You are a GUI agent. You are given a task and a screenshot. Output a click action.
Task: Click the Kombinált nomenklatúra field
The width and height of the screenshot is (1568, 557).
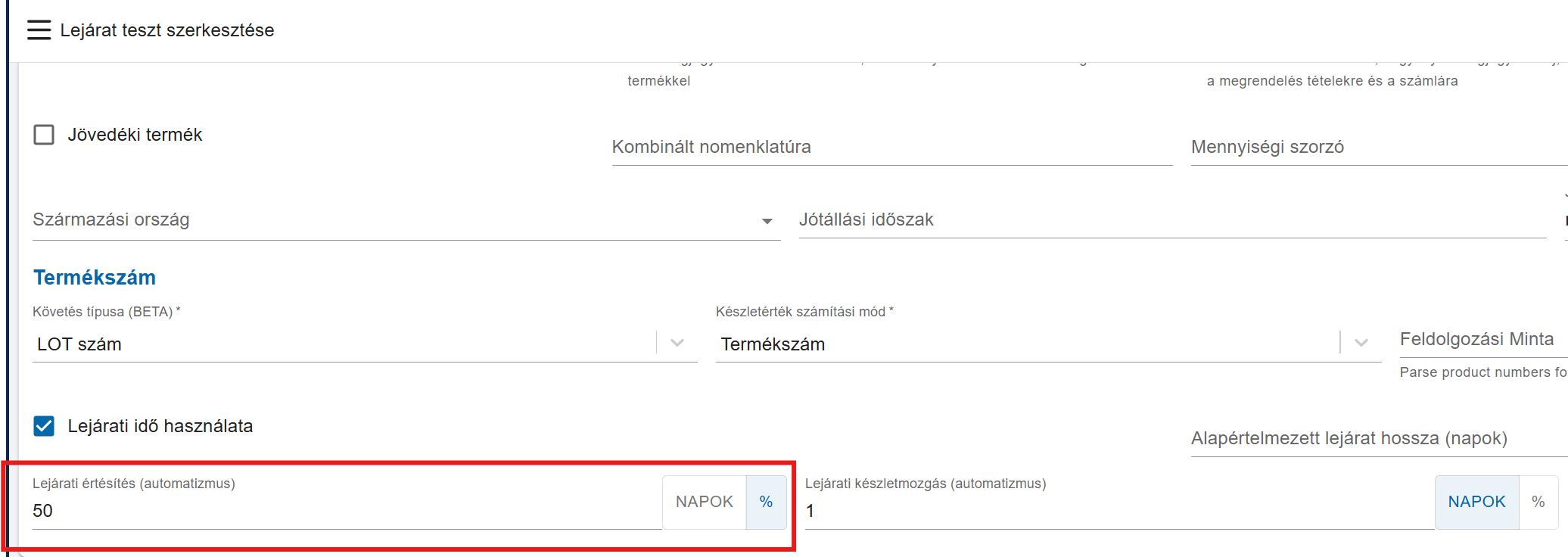point(891,147)
